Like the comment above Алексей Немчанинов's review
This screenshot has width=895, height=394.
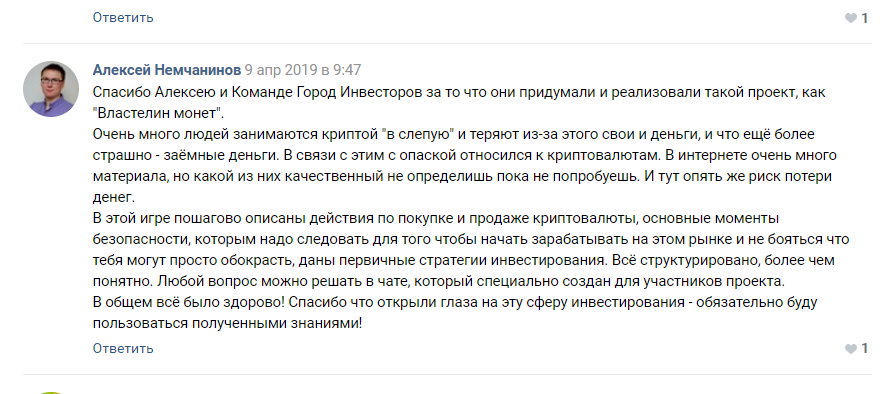point(850,18)
